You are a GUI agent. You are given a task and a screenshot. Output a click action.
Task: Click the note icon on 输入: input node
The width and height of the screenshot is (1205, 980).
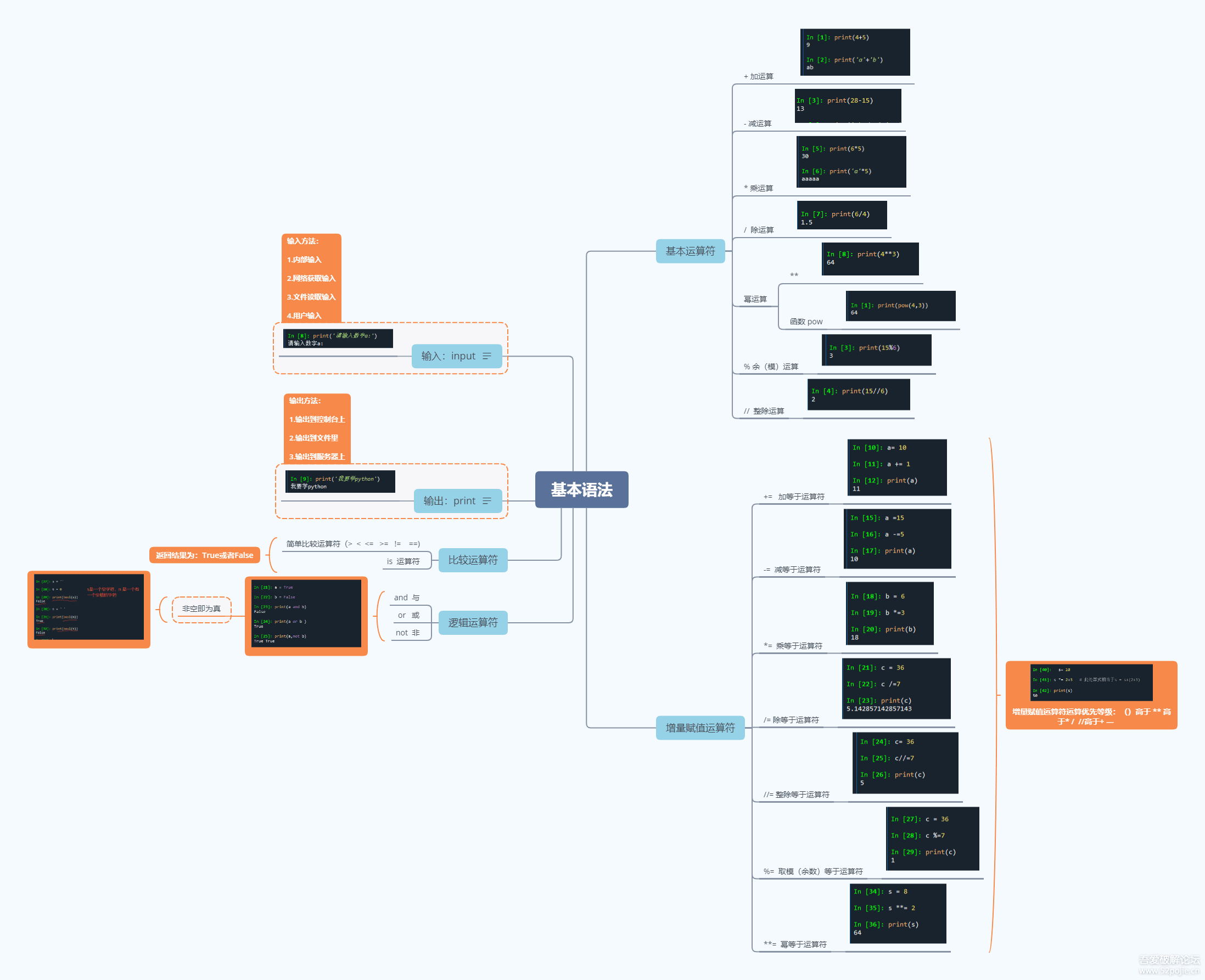pos(486,356)
